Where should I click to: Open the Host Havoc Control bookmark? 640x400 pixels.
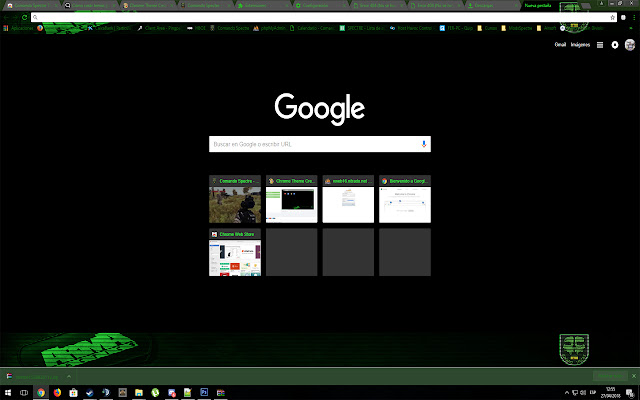click(x=411, y=28)
